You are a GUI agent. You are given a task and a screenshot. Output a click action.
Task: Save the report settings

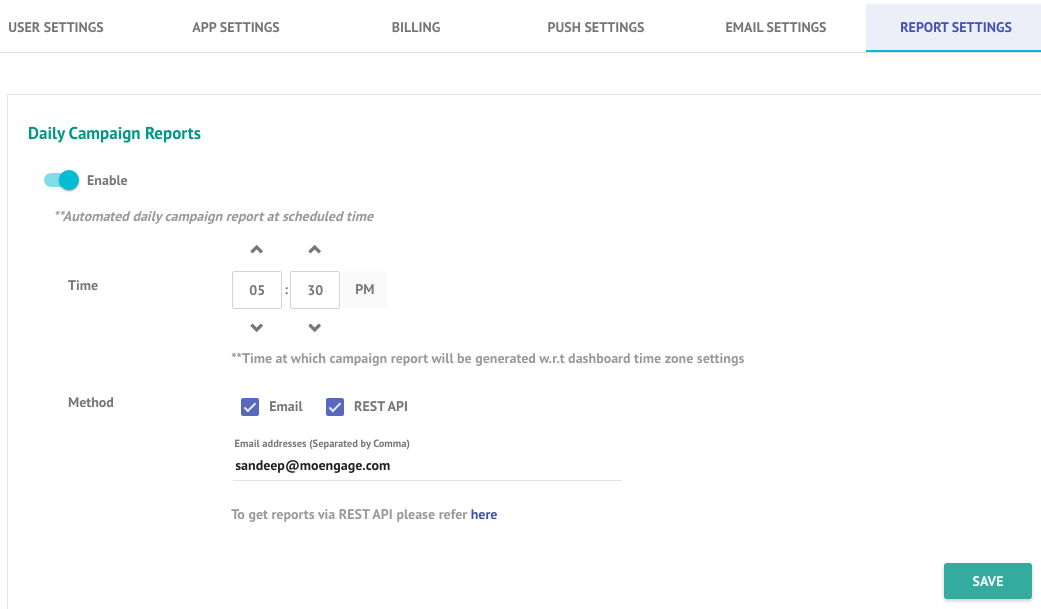click(987, 581)
